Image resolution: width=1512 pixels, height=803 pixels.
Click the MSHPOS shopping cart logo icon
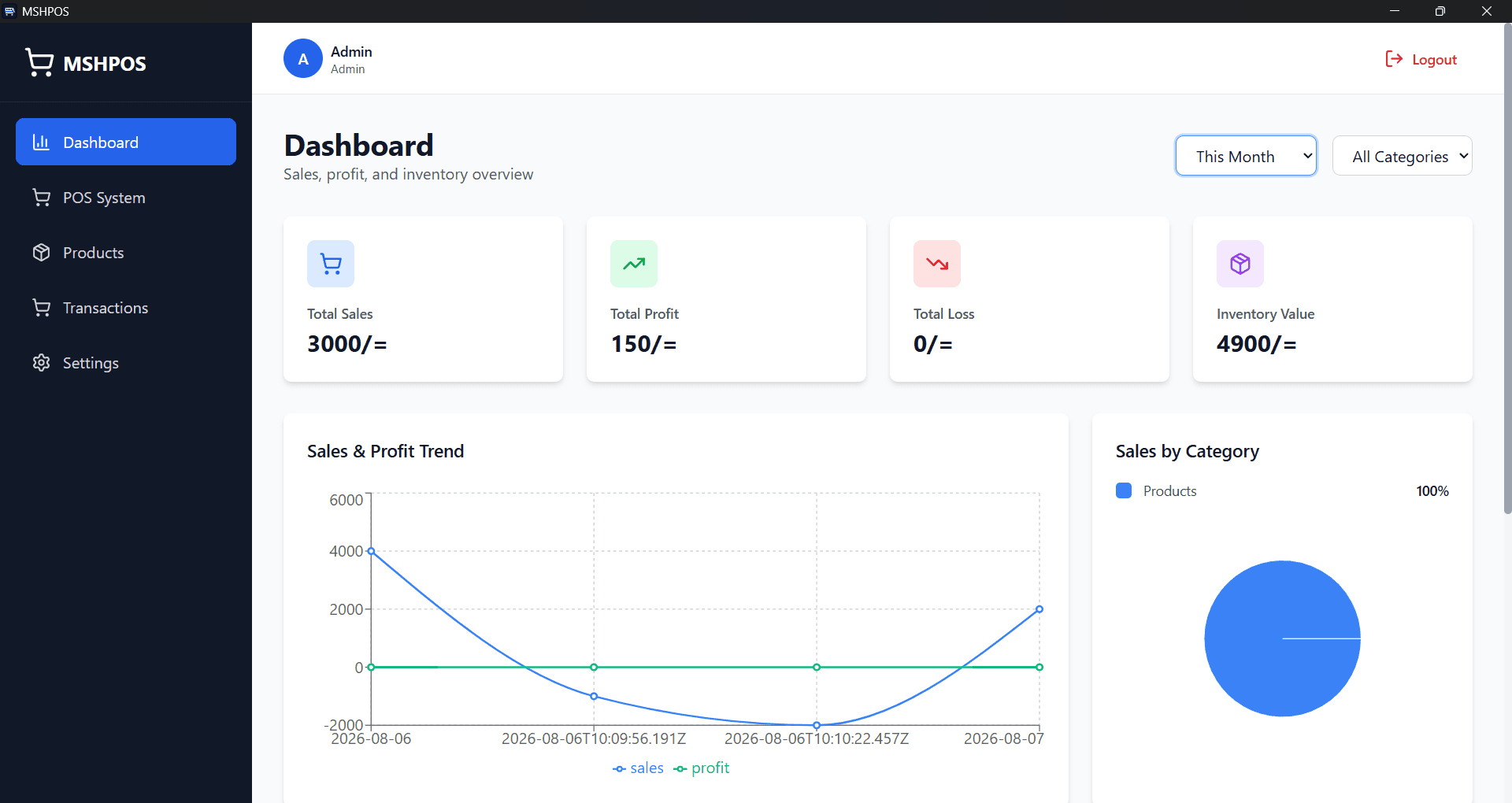(39, 62)
